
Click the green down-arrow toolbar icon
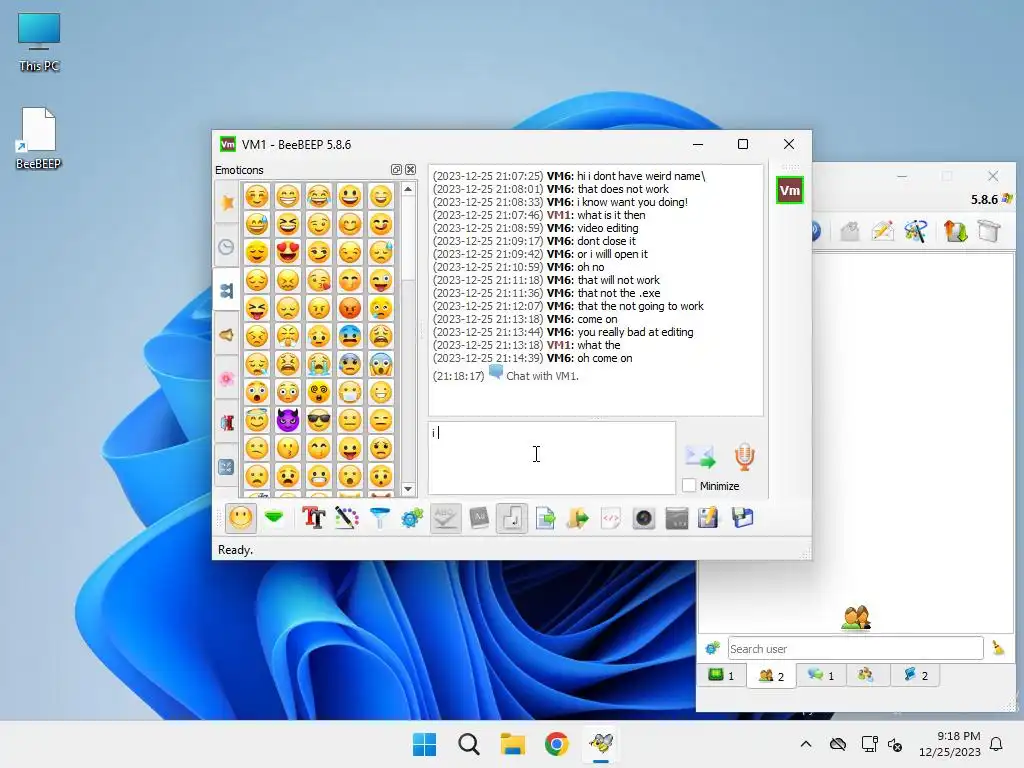click(x=274, y=518)
